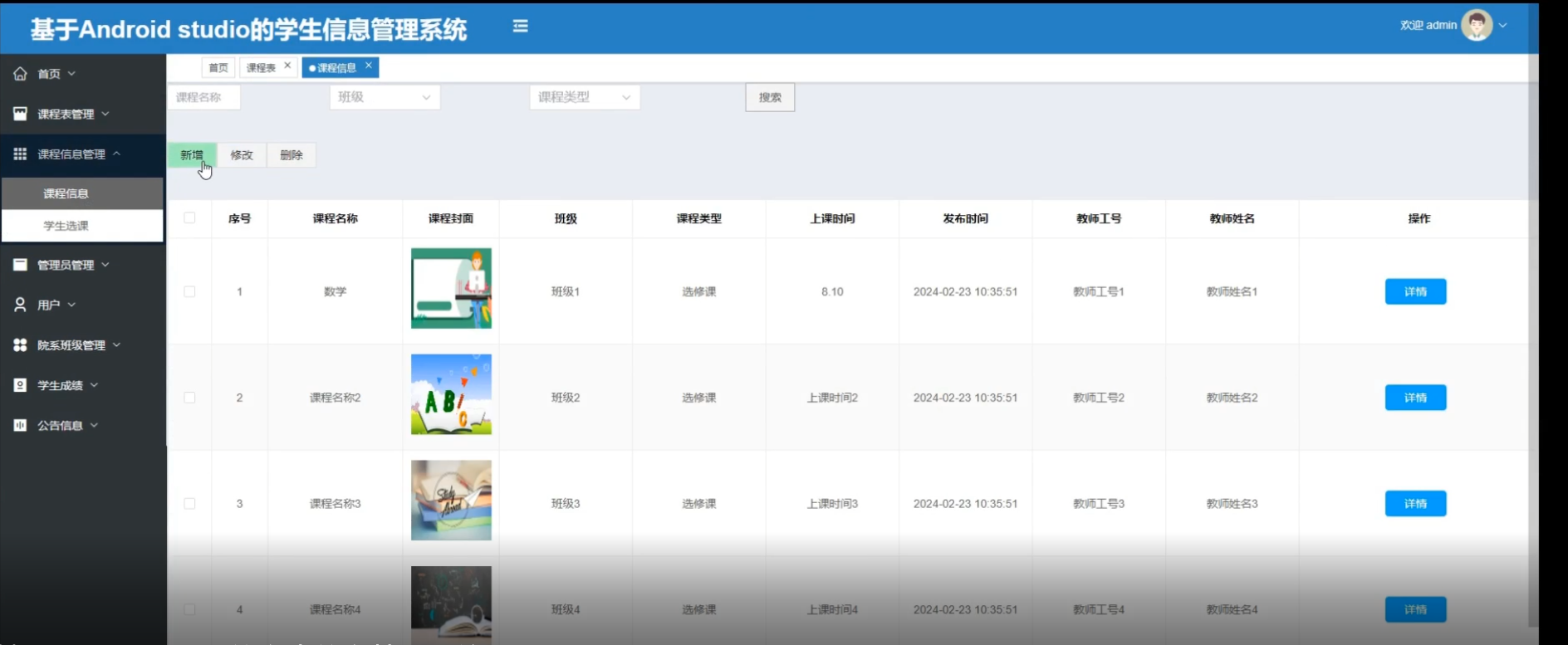Click the 用户 person icon
This screenshot has height=645, width=1568.
20,305
